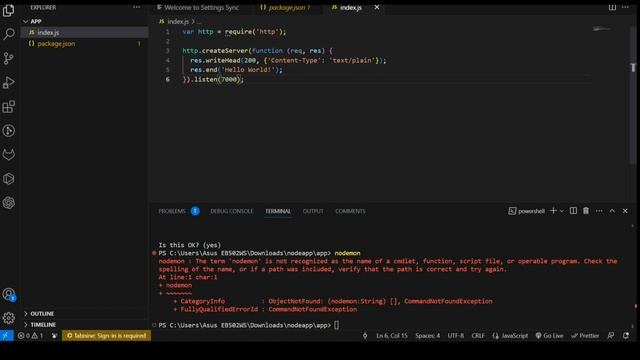Open the Accounts icon

tap(9, 294)
